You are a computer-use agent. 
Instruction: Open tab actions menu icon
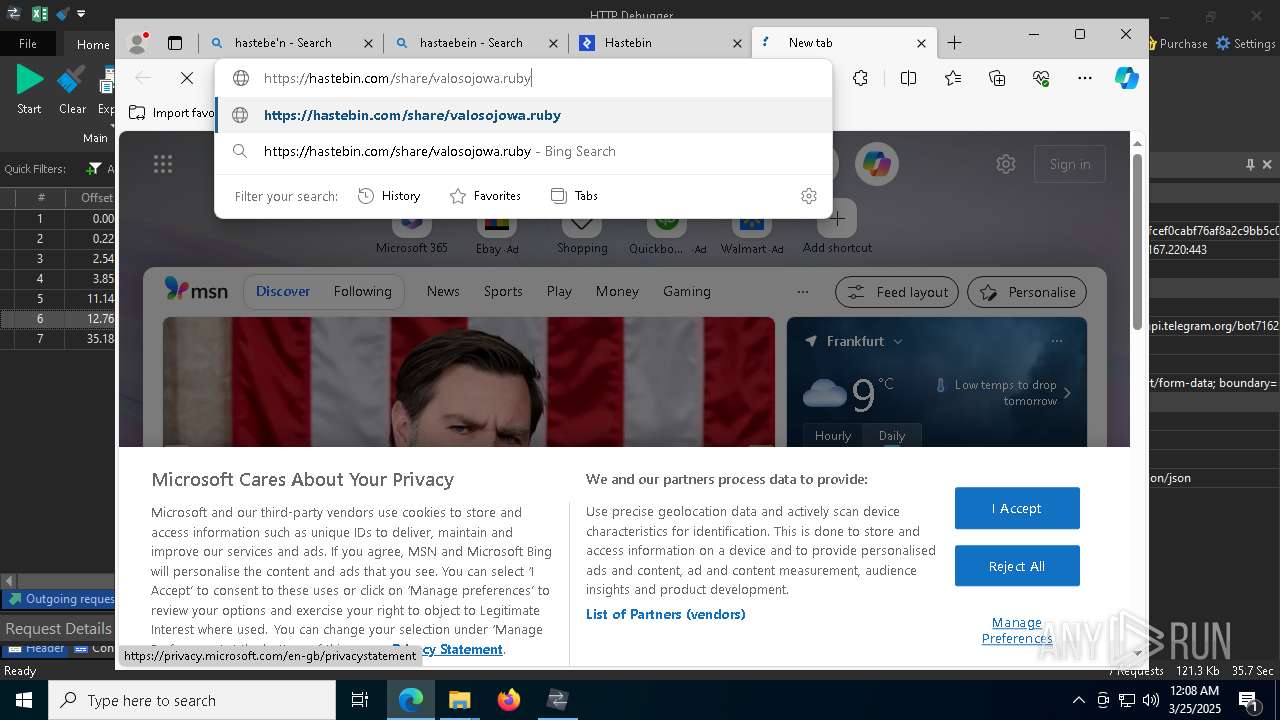tap(175, 43)
